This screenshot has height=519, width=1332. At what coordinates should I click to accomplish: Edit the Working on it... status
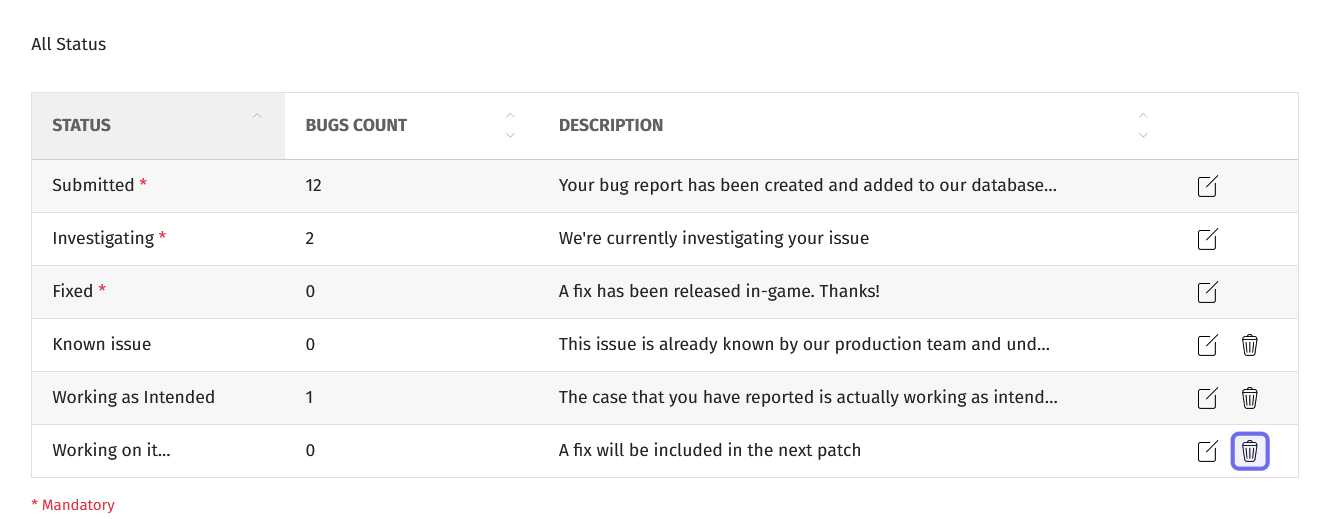[x=1207, y=451]
